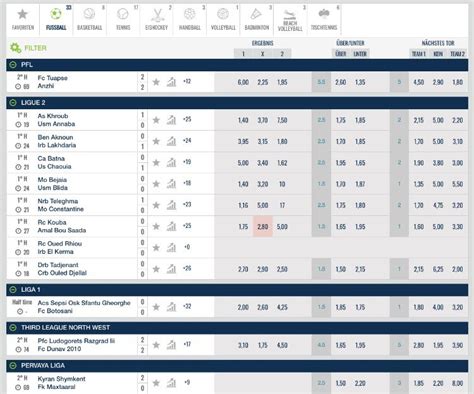The height and width of the screenshot is (394, 474).
Task: Open the Tennis sport tab
Action: click(x=123, y=19)
